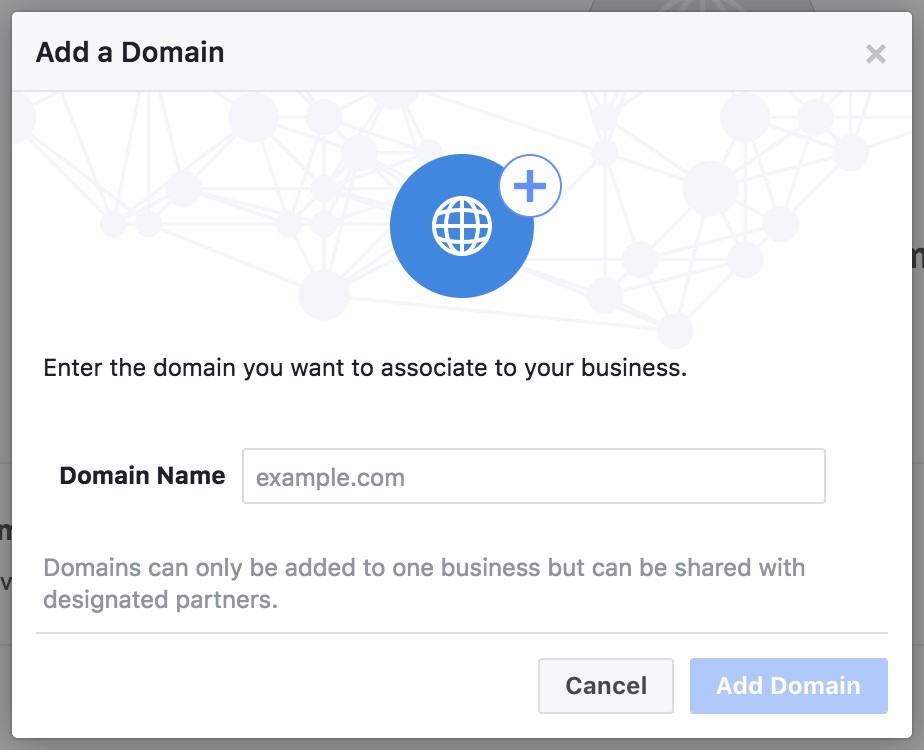
Task: Click the "Add a Domain" title text
Action: (130, 53)
